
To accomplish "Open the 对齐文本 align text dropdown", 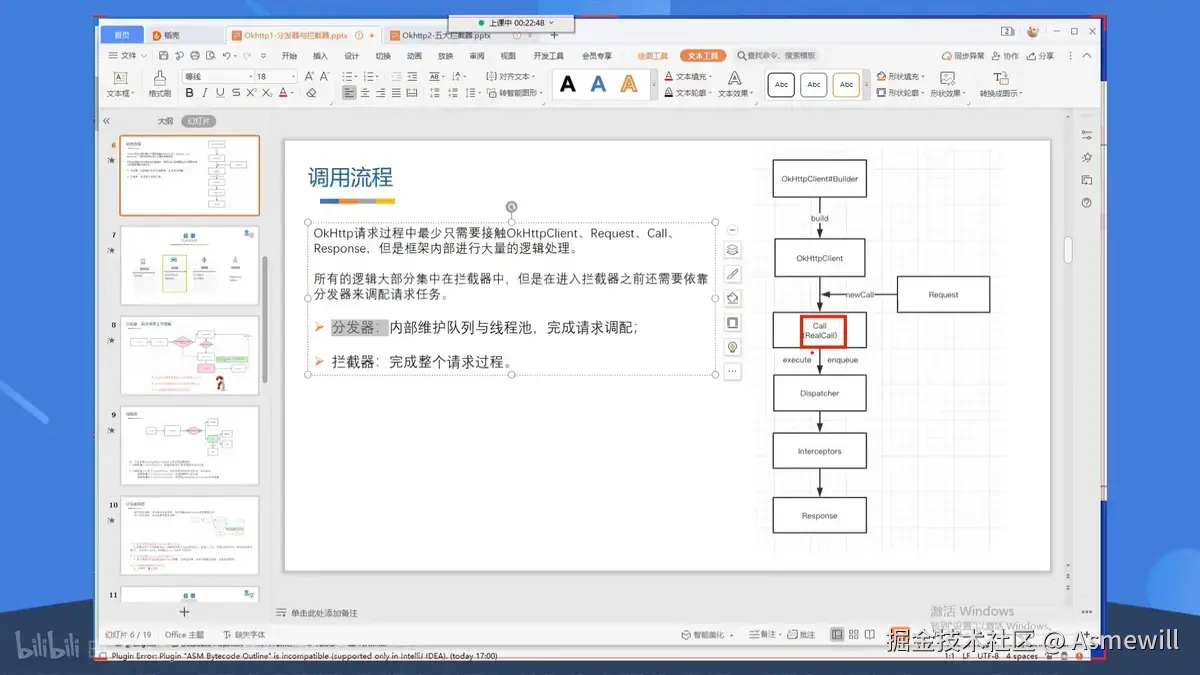I will point(511,76).
